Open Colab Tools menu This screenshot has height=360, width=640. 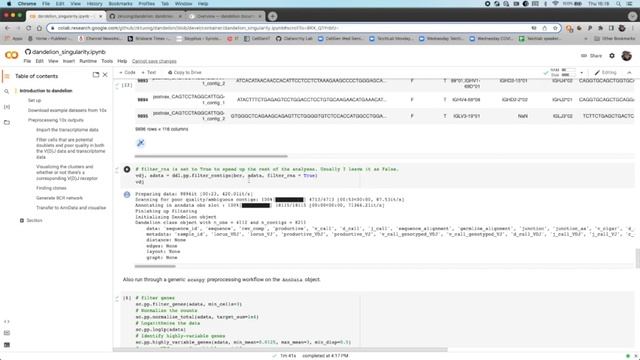click(107, 61)
